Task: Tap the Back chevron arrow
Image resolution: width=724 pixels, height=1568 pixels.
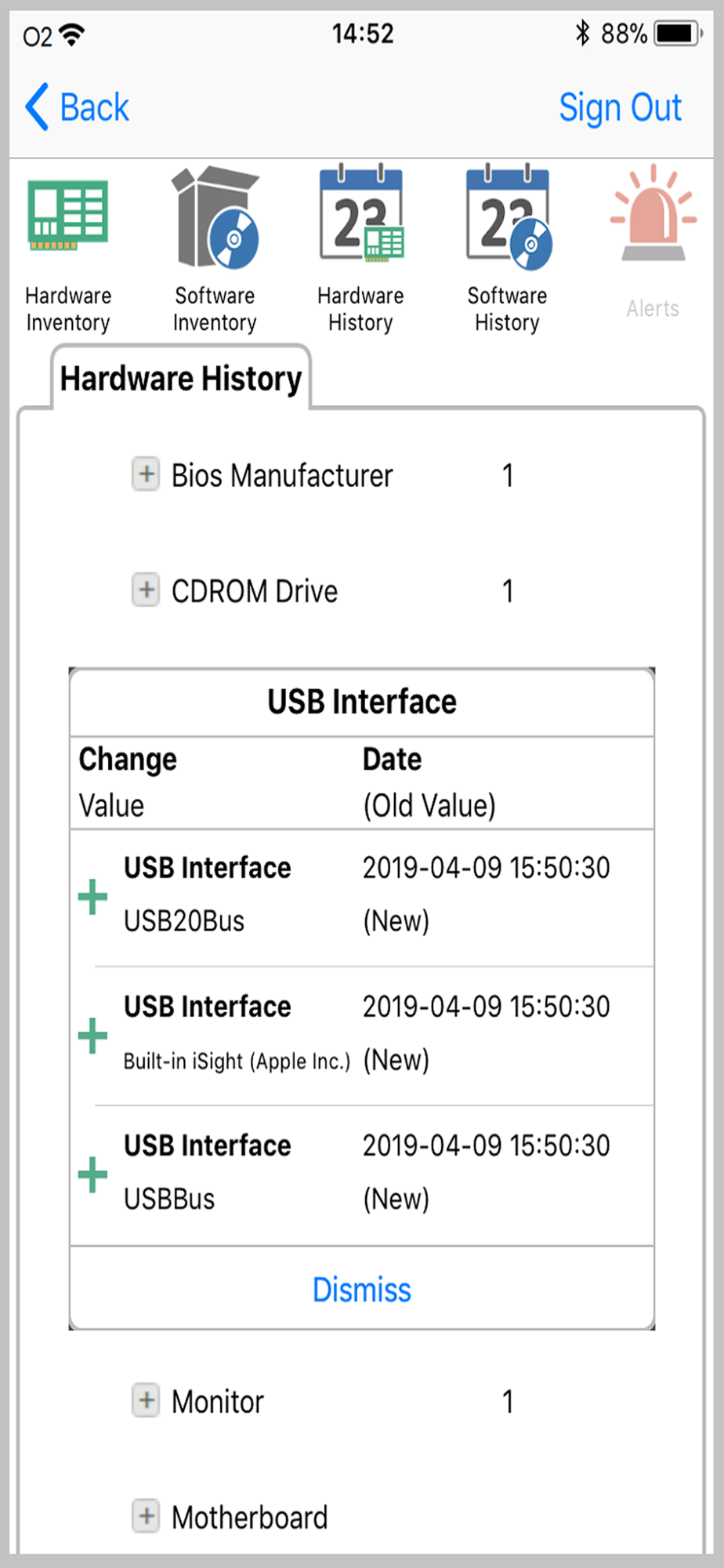Action: point(37,107)
